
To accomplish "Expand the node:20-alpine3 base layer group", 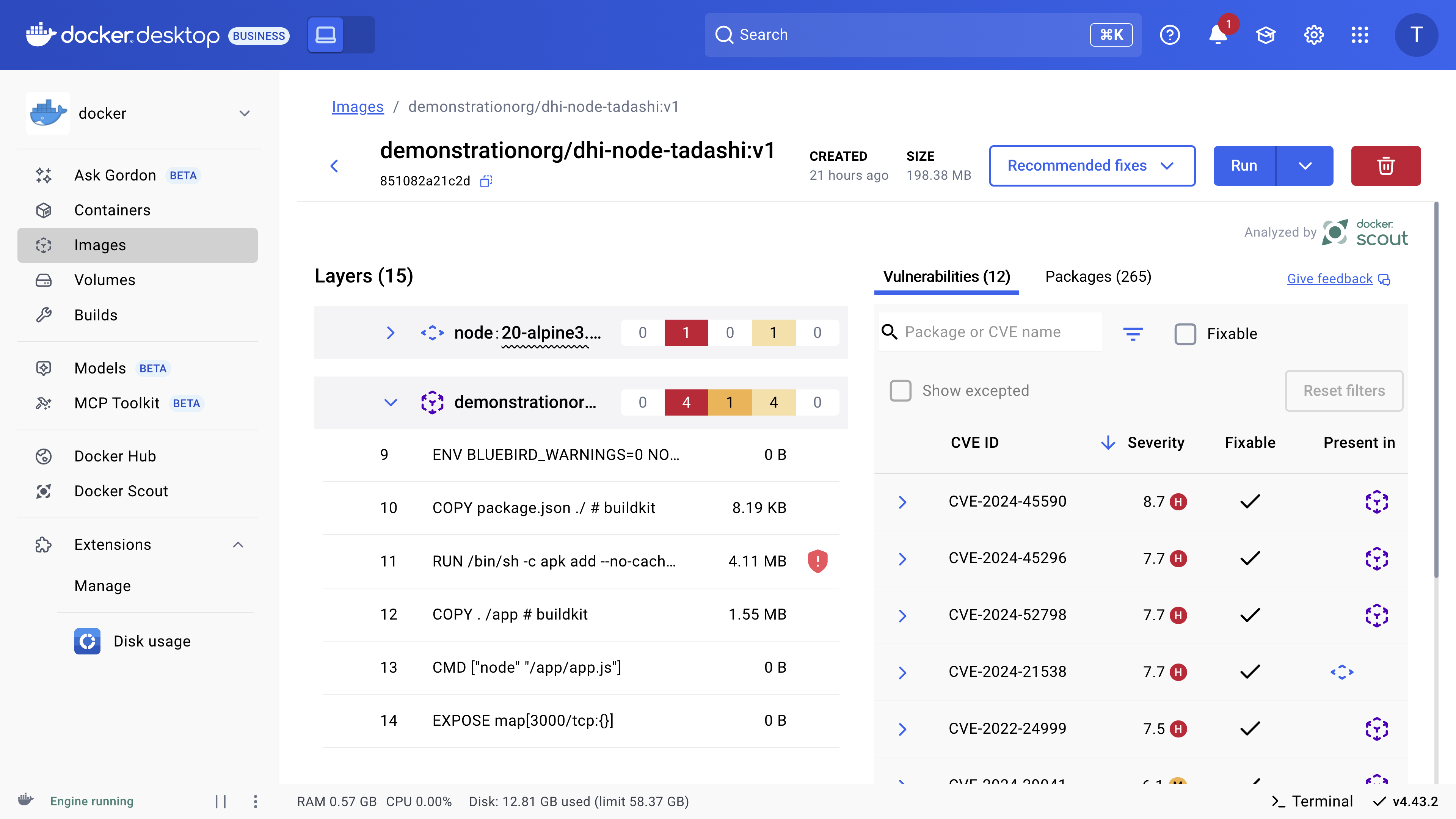I will point(390,333).
